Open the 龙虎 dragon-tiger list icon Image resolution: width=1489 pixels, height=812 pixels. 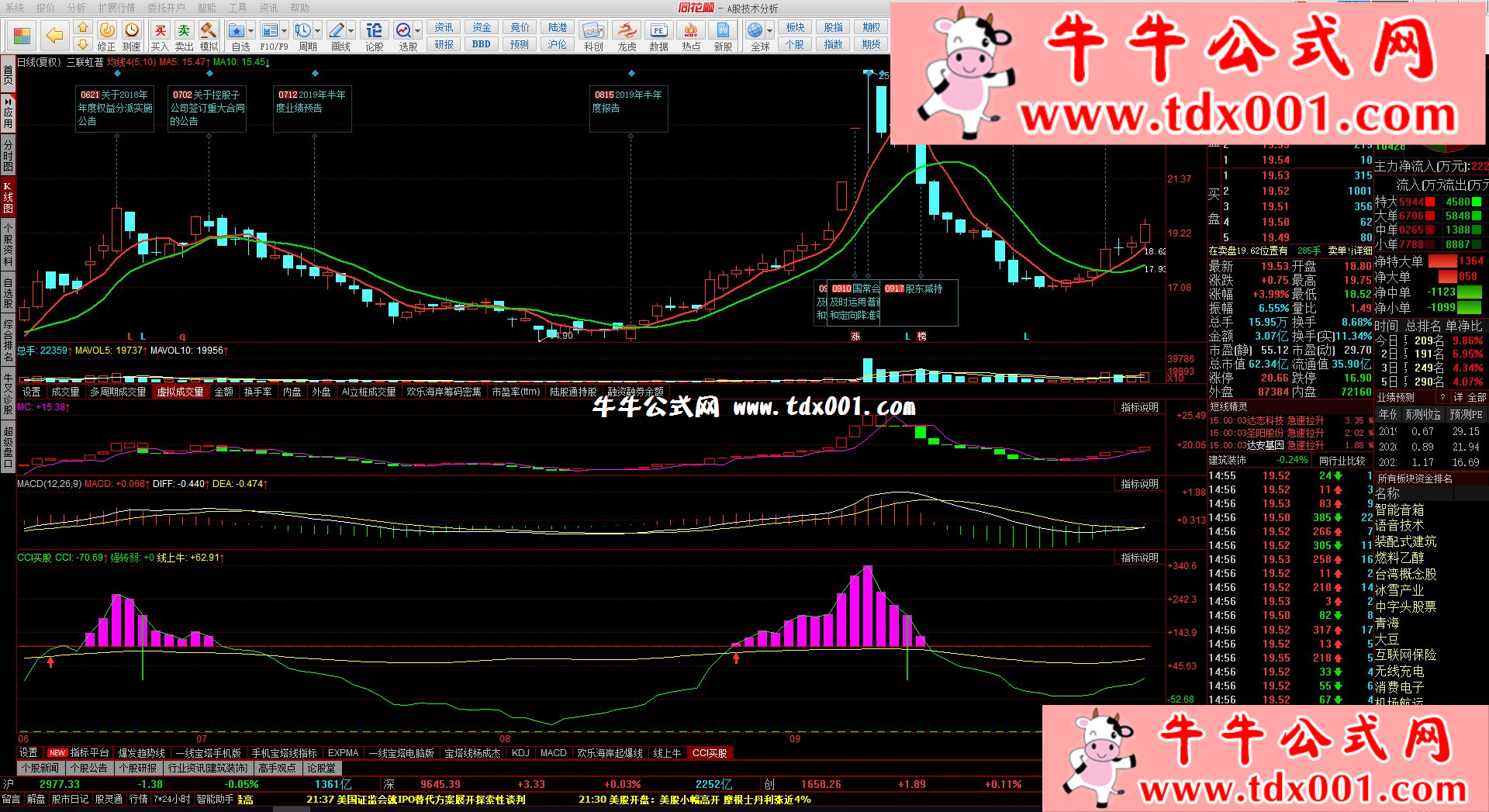click(627, 35)
